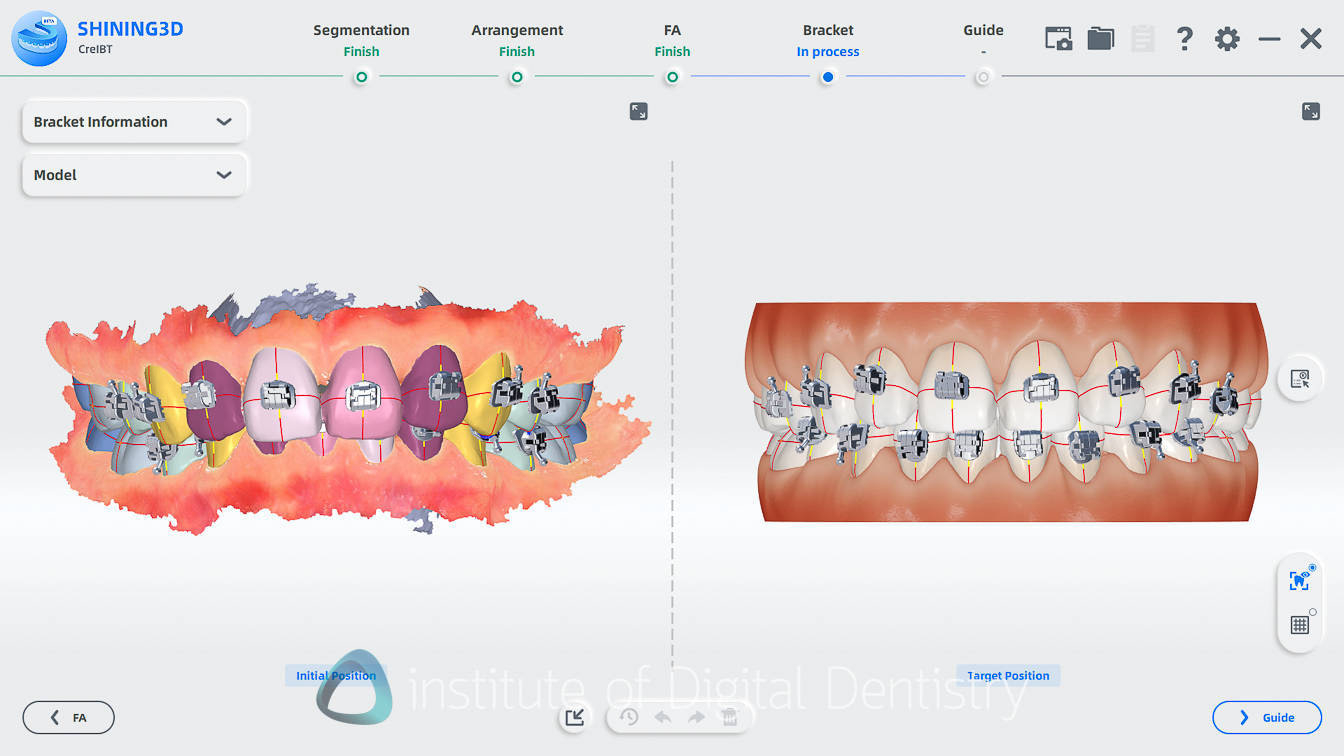Select the redo arrow in bottom toolbar

click(x=696, y=717)
